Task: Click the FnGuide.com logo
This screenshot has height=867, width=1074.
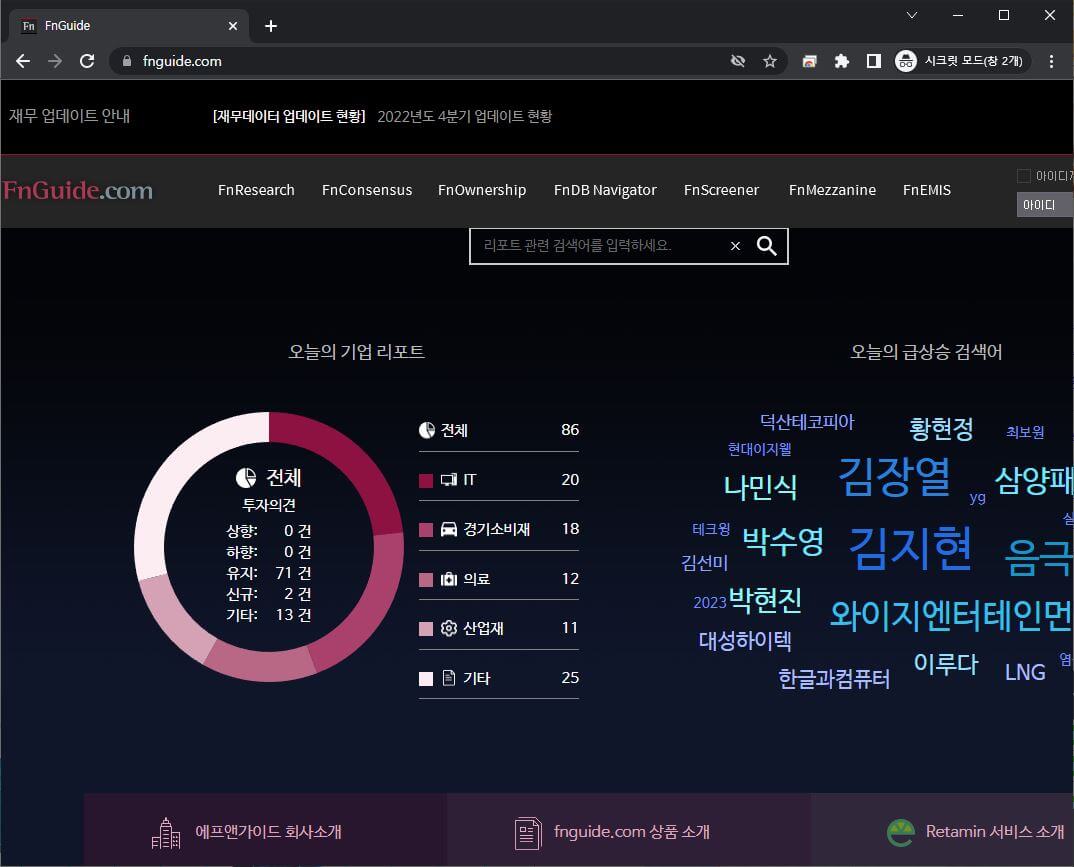Action: click(x=77, y=190)
